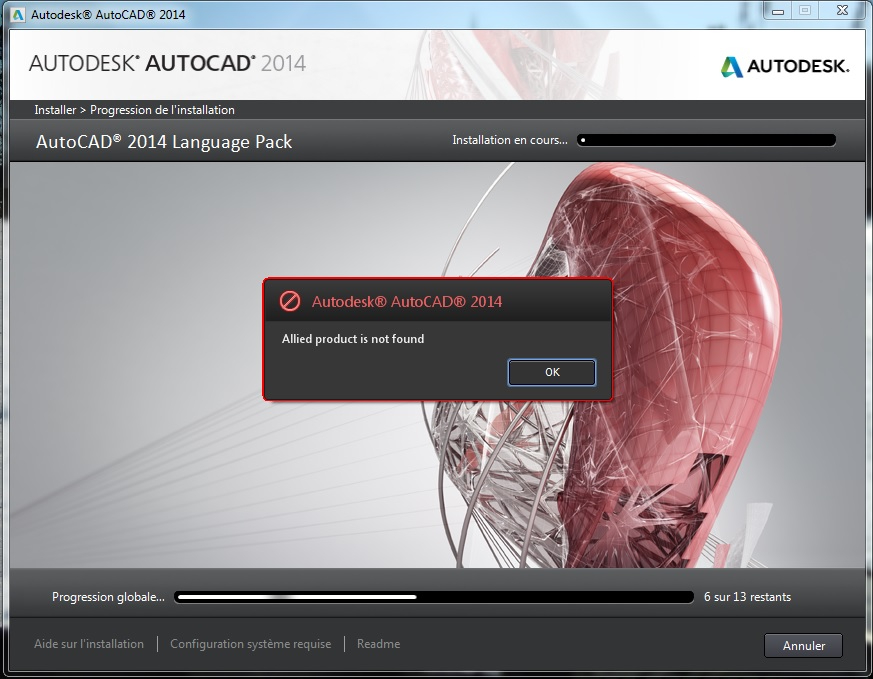Dismiss the error with the OK button
Viewport: 873px width, 679px height.
coord(551,372)
